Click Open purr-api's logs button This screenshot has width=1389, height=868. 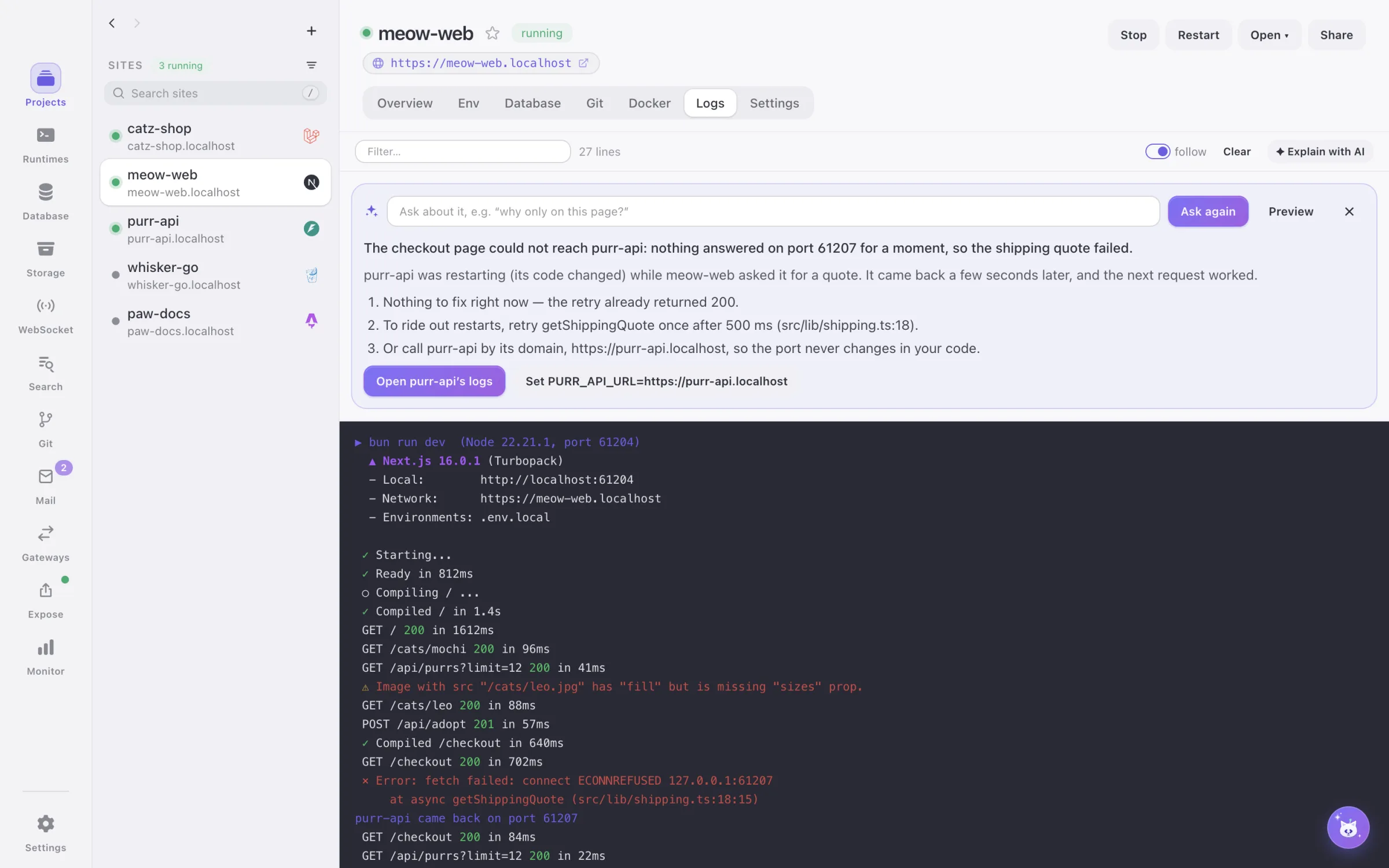(x=434, y=381)
